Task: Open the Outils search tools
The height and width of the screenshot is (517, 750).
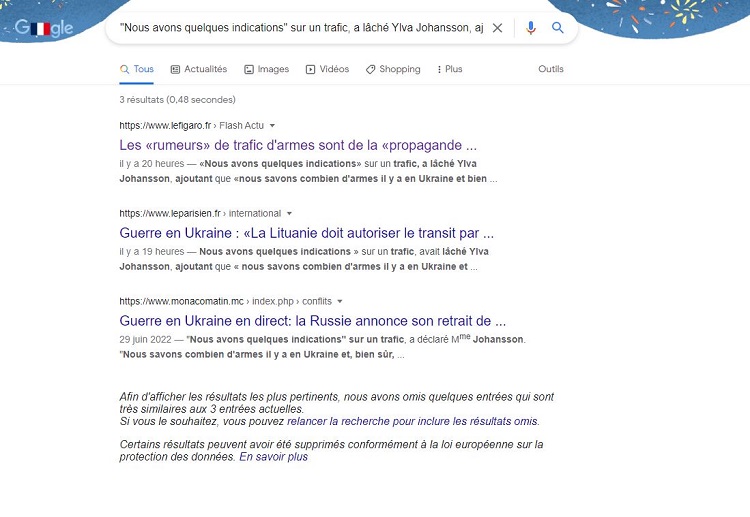Action: point(551,69)
